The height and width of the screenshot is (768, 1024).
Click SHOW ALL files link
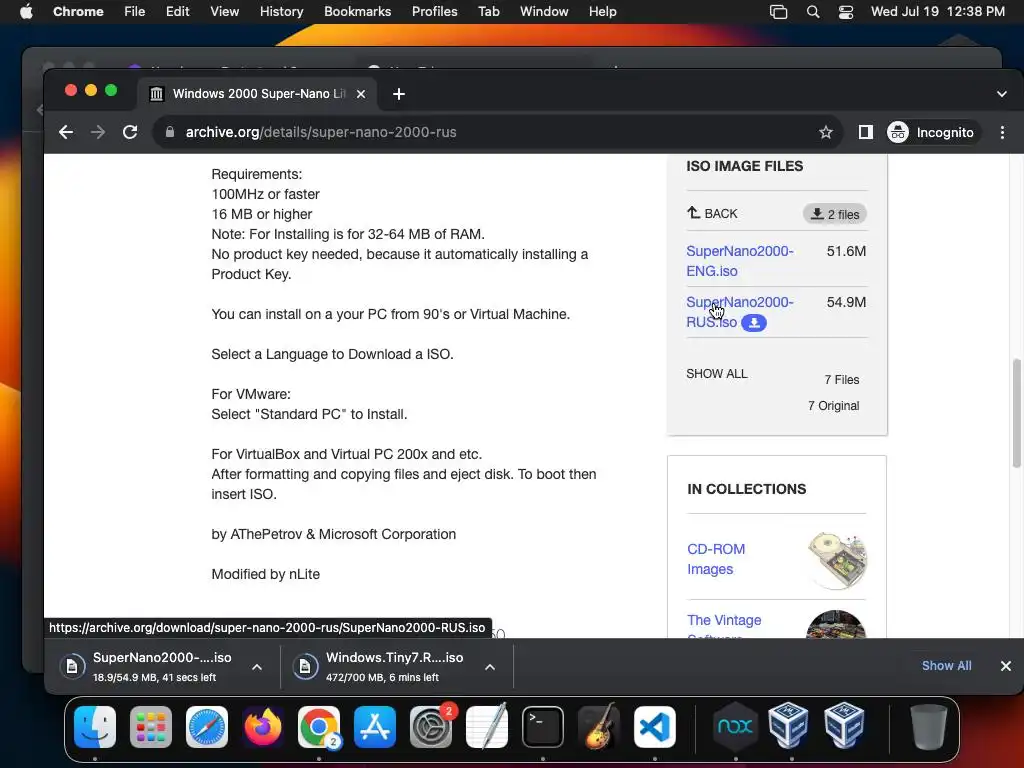click(x=716, y=374)
